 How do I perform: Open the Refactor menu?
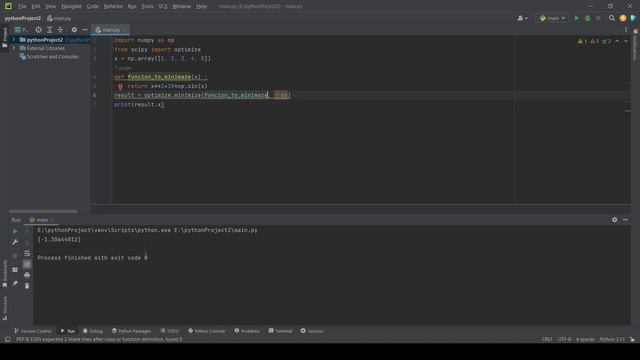[113, 6]
